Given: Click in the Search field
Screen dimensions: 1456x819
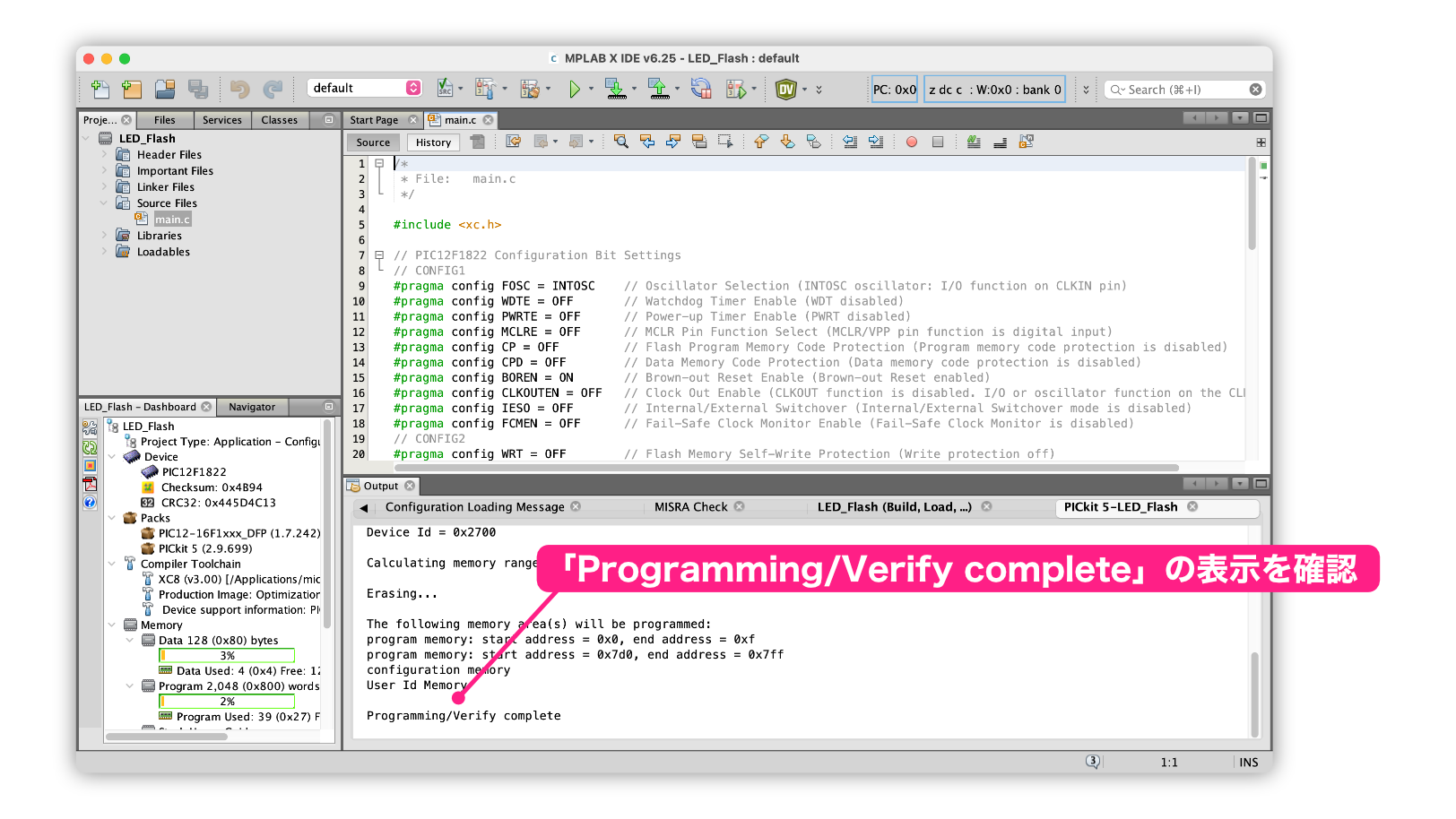Looking at the screenshot, I should pos(1185,90).
